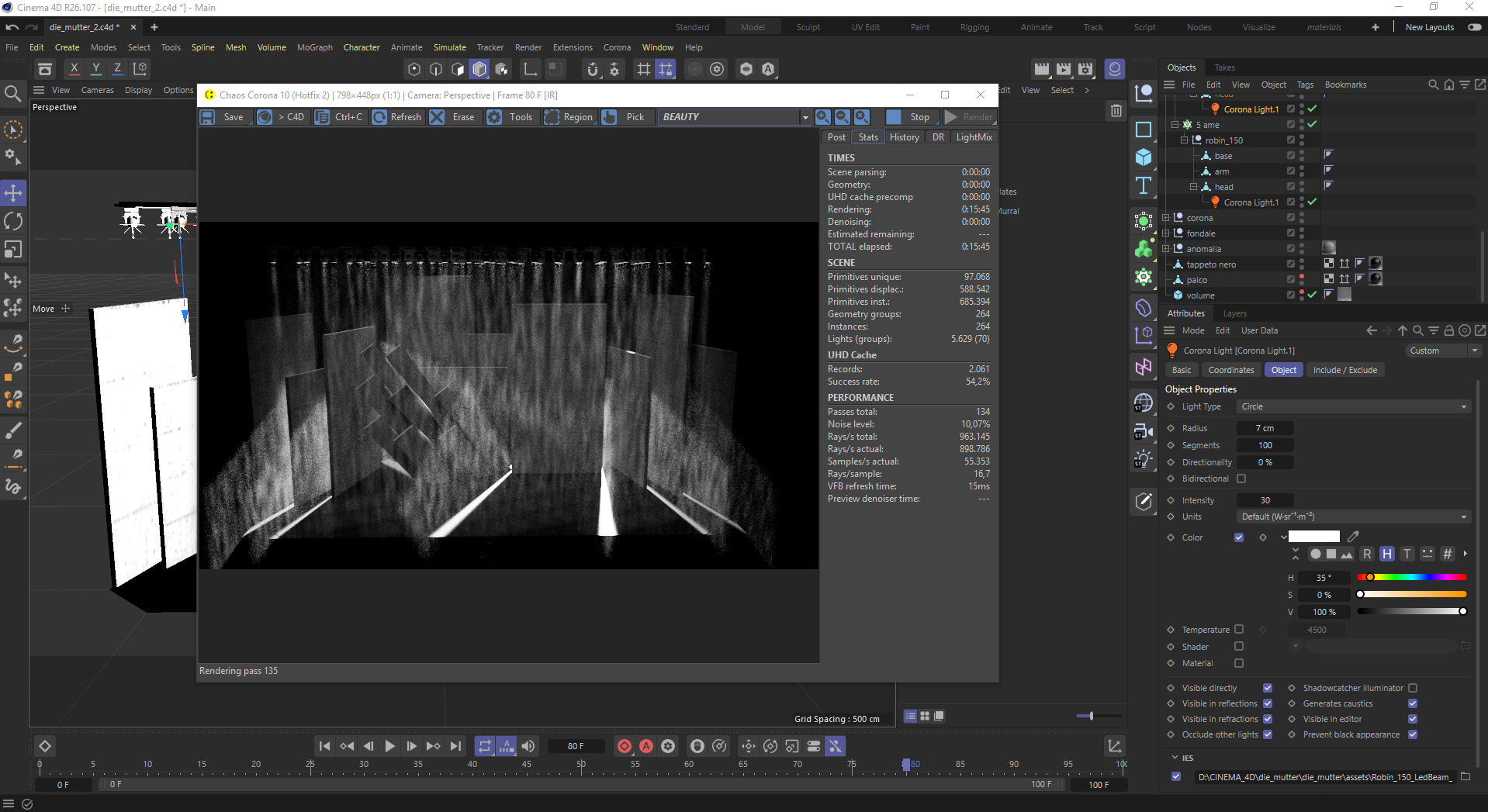The width and height of the screenshot is (1488, 812).
Task: Toggle the X axis lock icon
Action: click(x=74, y=68)
